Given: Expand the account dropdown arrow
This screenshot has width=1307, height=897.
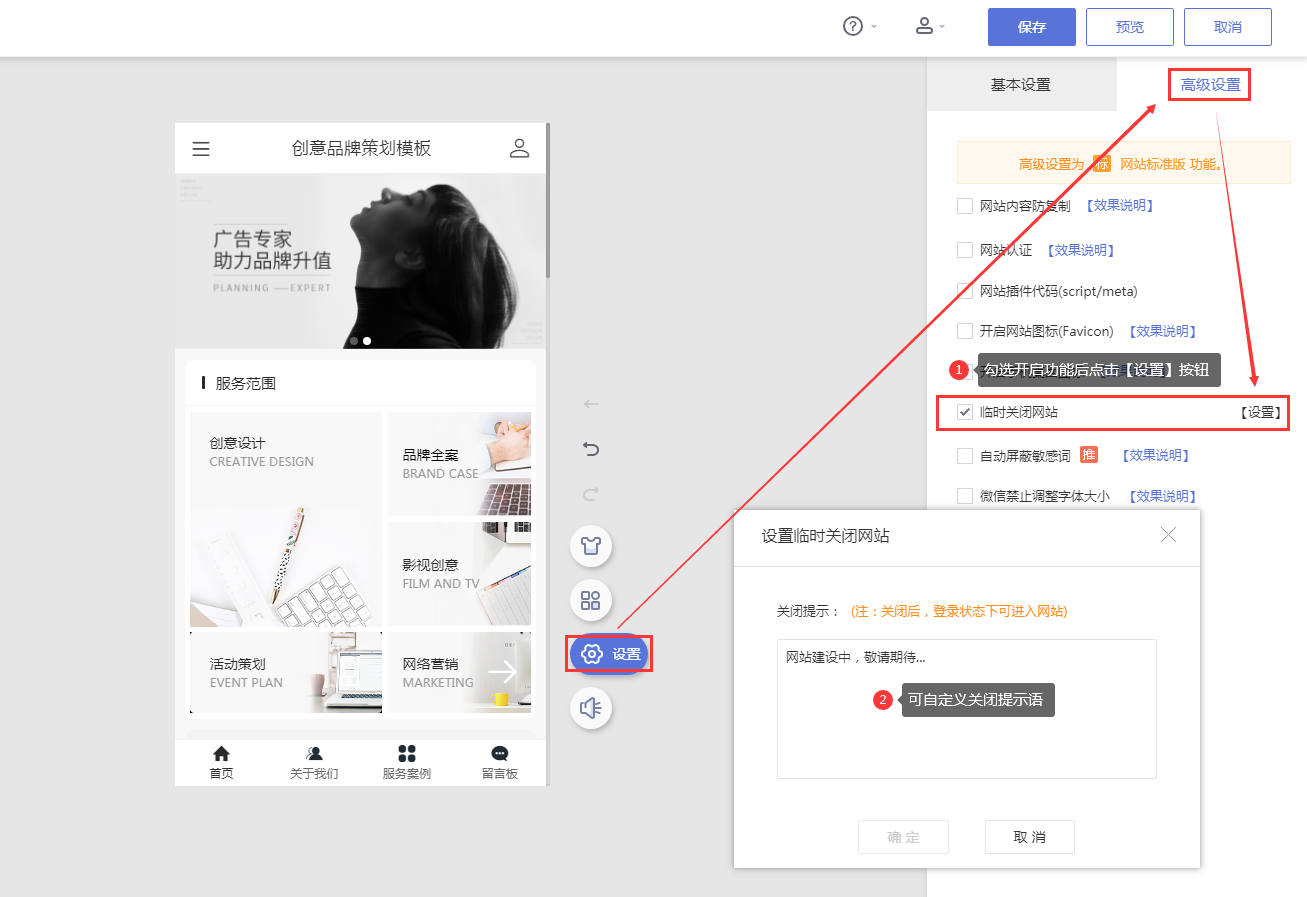Looking at the screenshot, I should 942,27.
